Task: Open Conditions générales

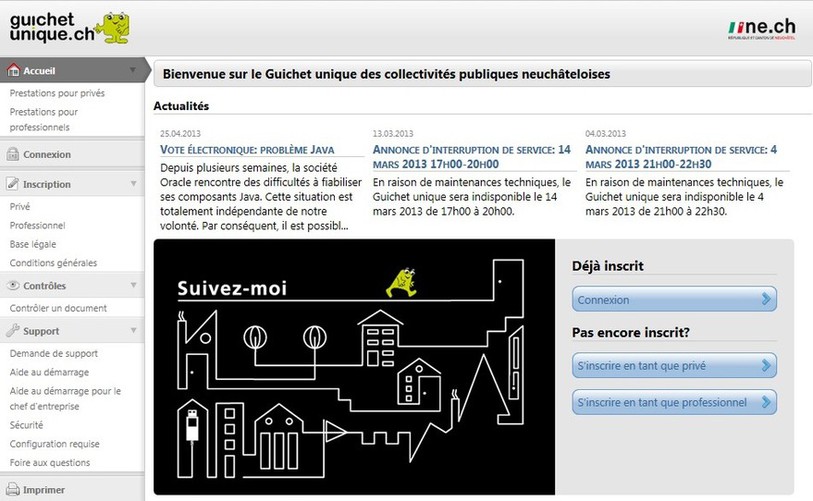Action: tap(53, 263)
